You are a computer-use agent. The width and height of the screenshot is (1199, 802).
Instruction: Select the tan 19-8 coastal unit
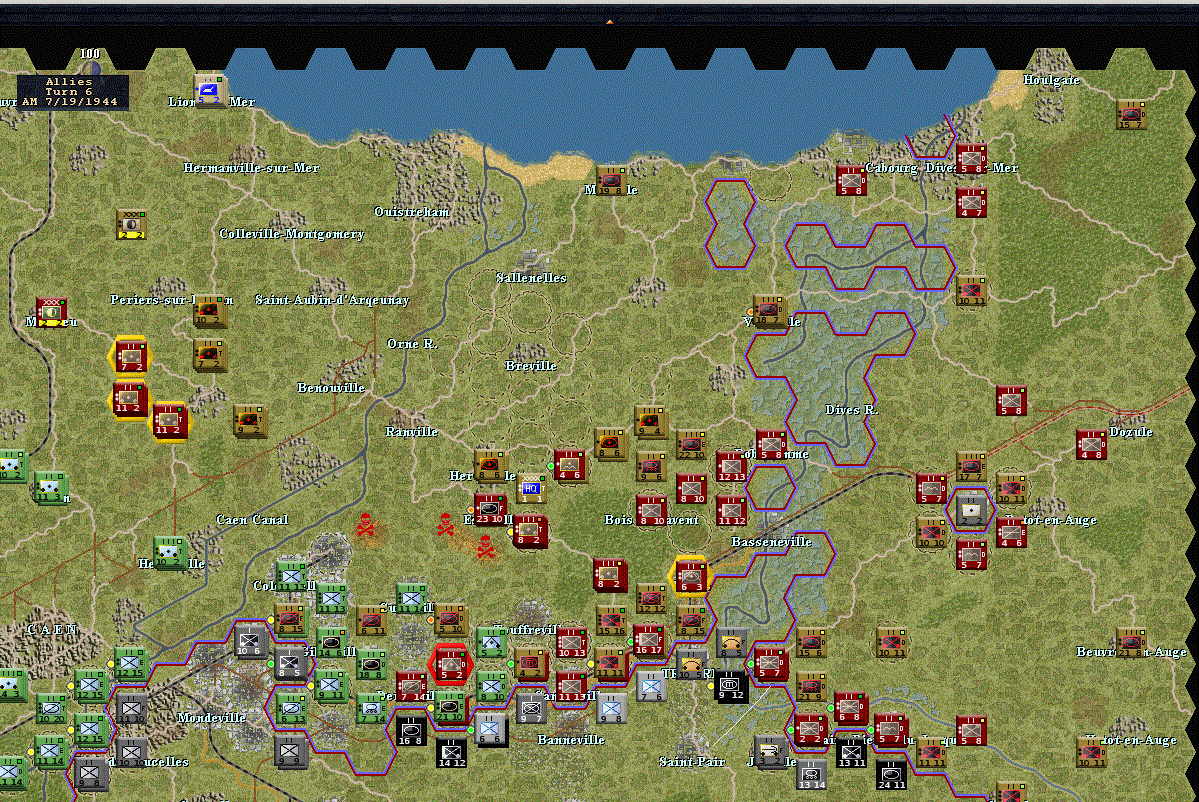(610, 180)
